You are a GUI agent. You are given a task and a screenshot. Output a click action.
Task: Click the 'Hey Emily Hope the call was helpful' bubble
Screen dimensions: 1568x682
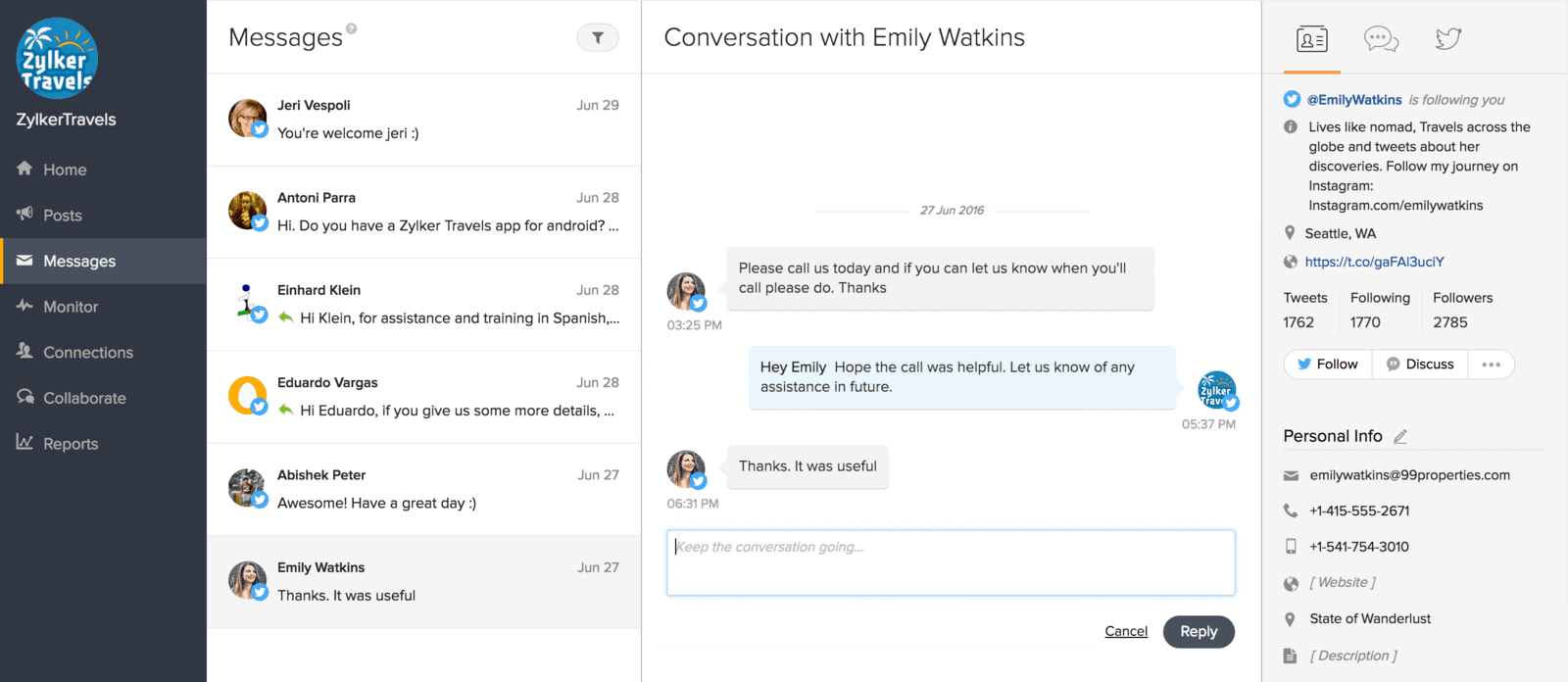pos(962,377)
